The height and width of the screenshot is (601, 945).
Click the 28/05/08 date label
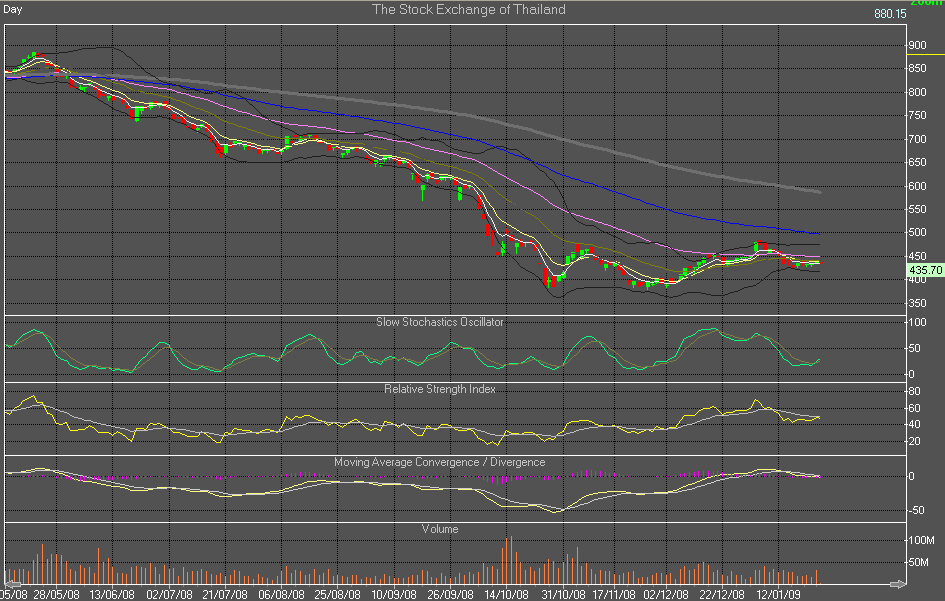[x=56, y=594]
